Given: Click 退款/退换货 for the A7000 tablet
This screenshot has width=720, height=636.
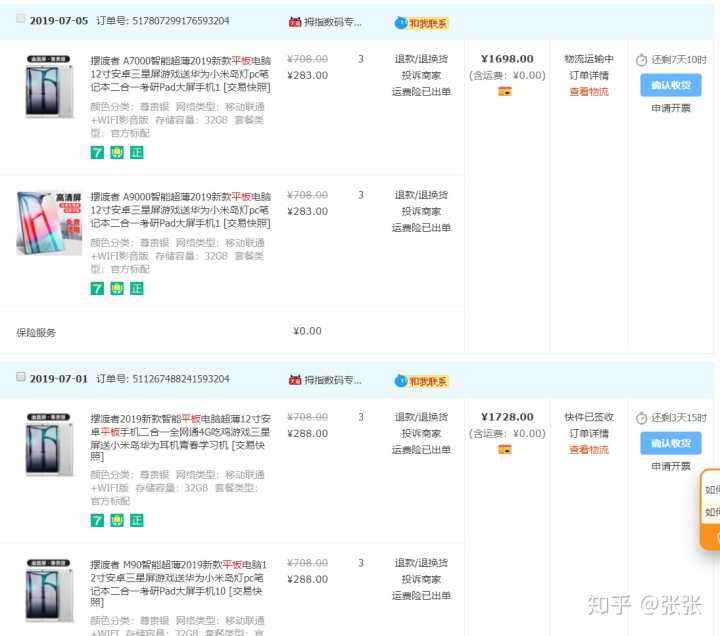Looking at the screenshot, I should click(x=421, y=59).
